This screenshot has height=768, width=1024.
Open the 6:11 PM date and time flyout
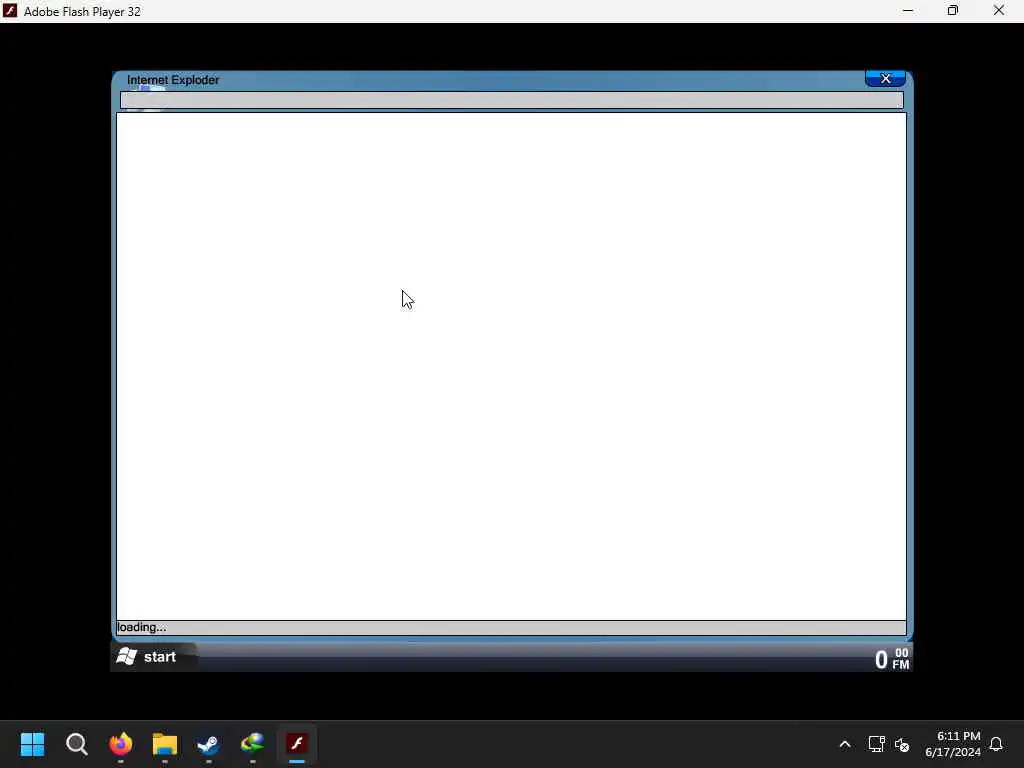point(953,744)
